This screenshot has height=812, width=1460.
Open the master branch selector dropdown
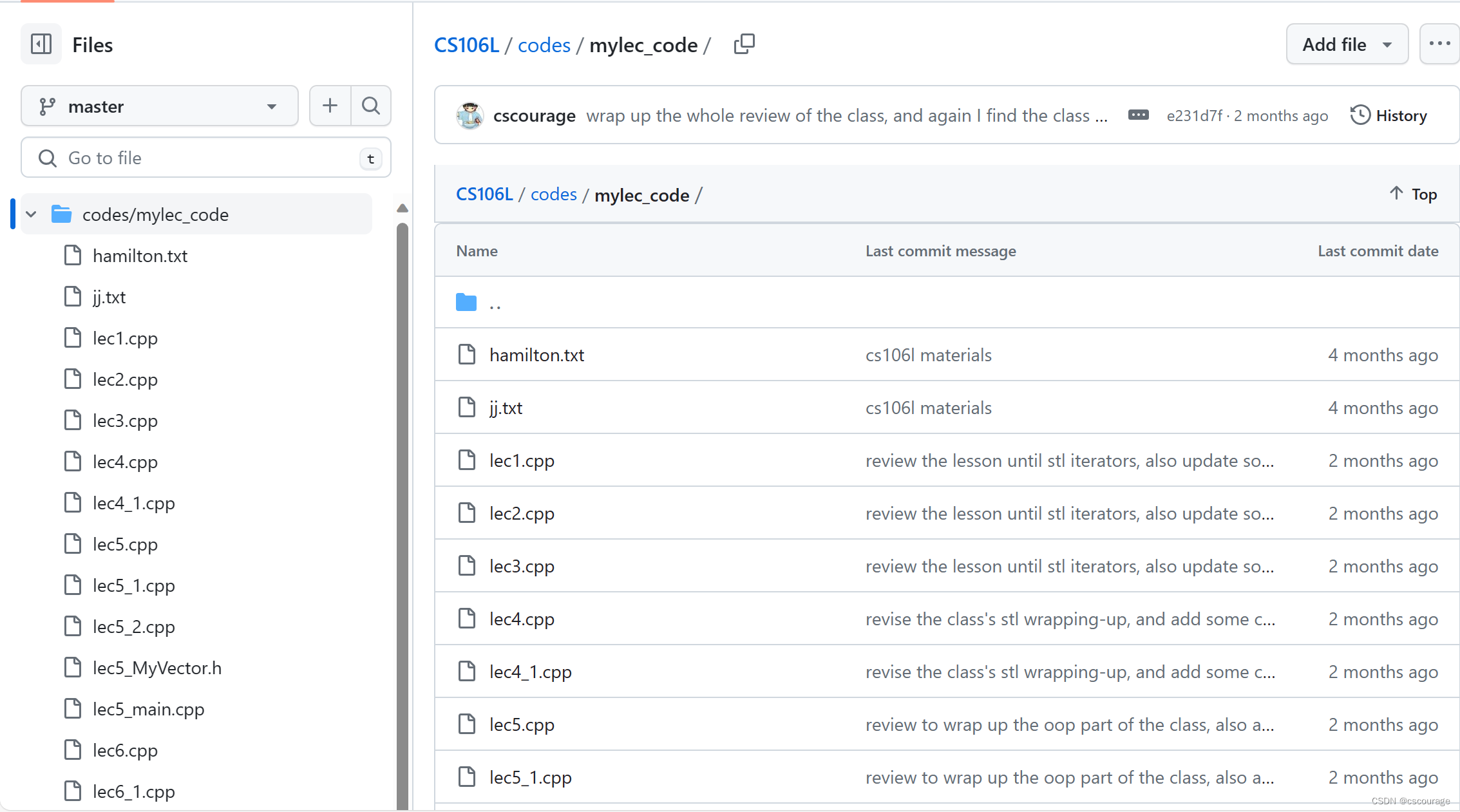coord(159,106)
